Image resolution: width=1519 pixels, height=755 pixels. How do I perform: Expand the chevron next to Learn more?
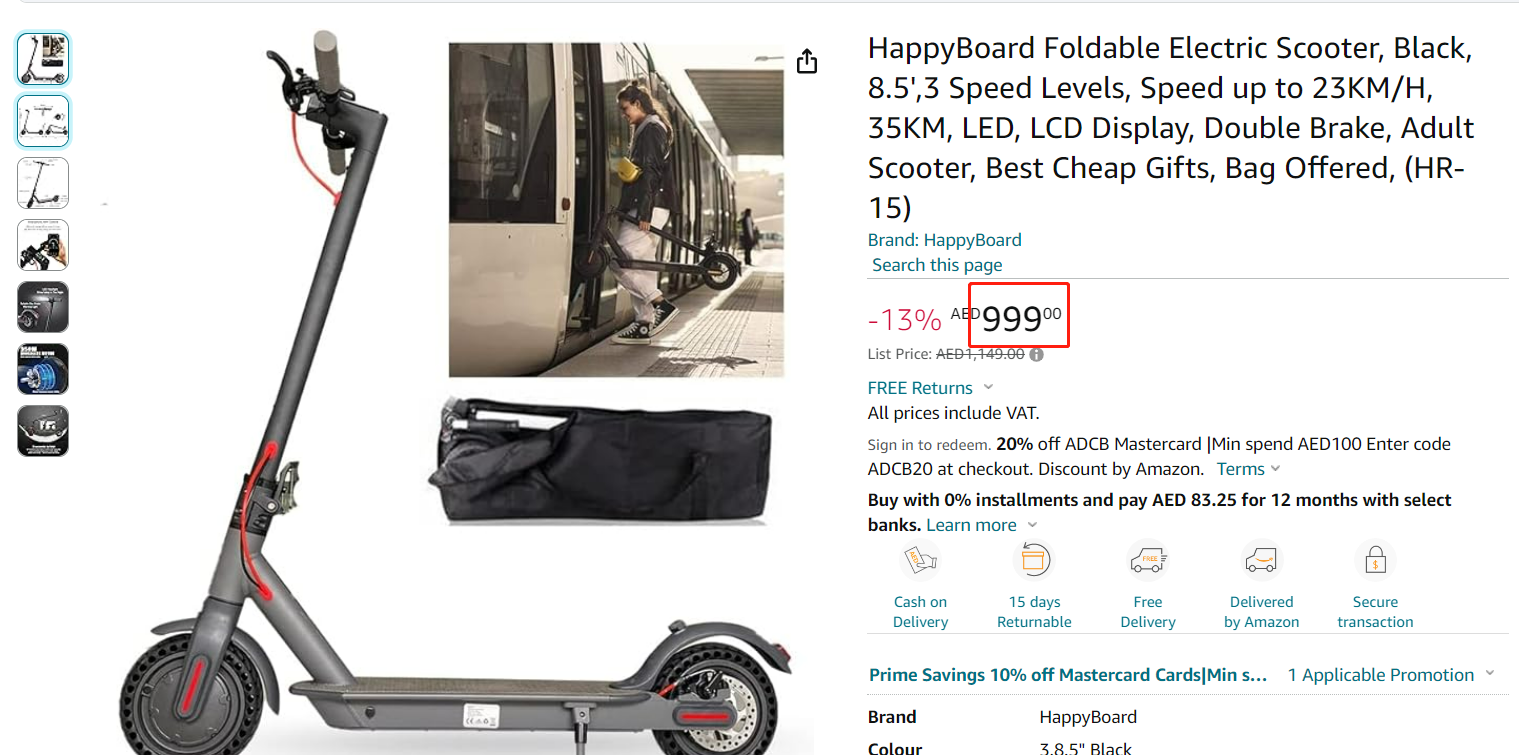(x=1033, y=525)
